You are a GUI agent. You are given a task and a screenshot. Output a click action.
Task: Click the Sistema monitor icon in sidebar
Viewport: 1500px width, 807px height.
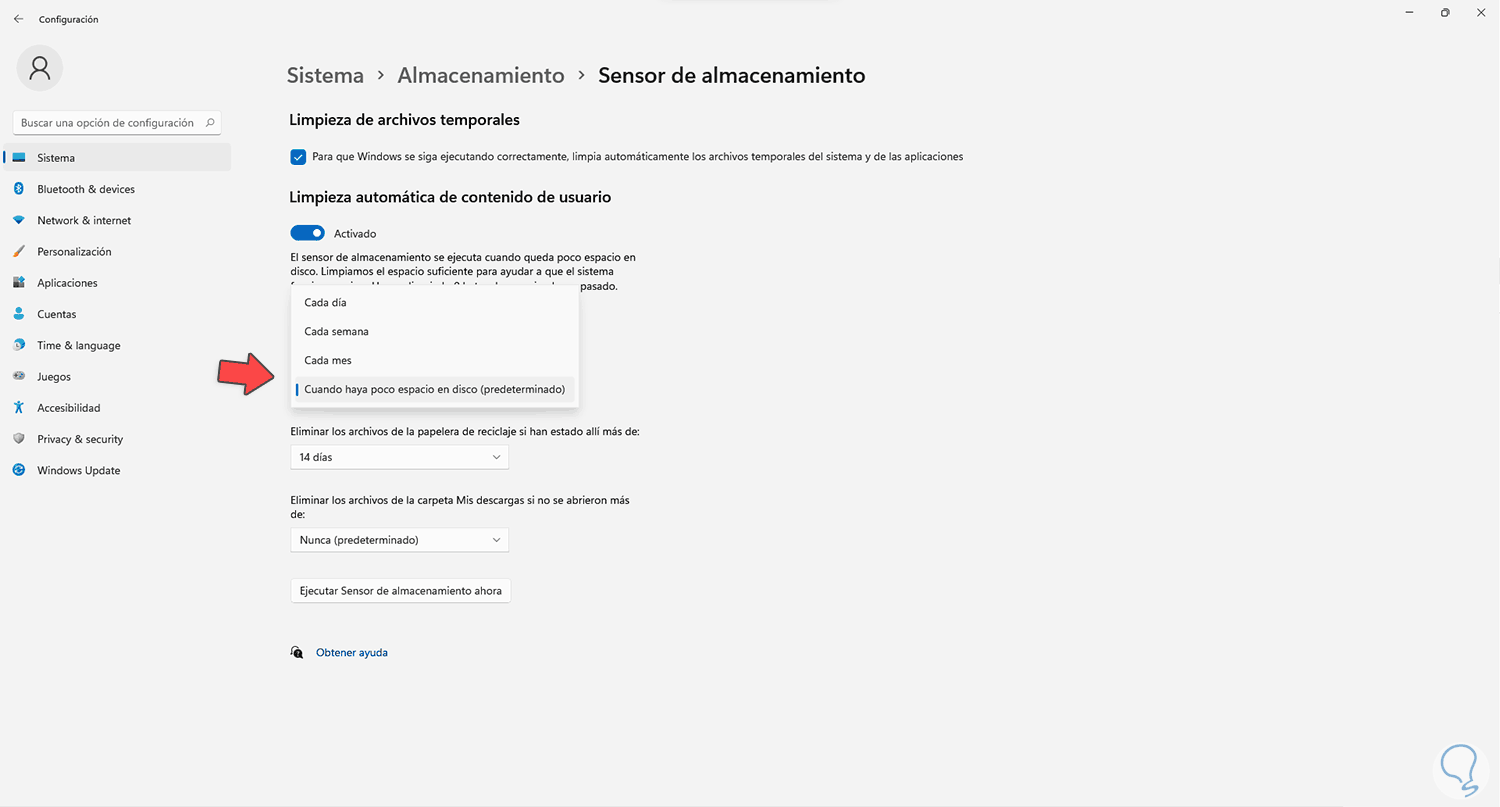19,158
